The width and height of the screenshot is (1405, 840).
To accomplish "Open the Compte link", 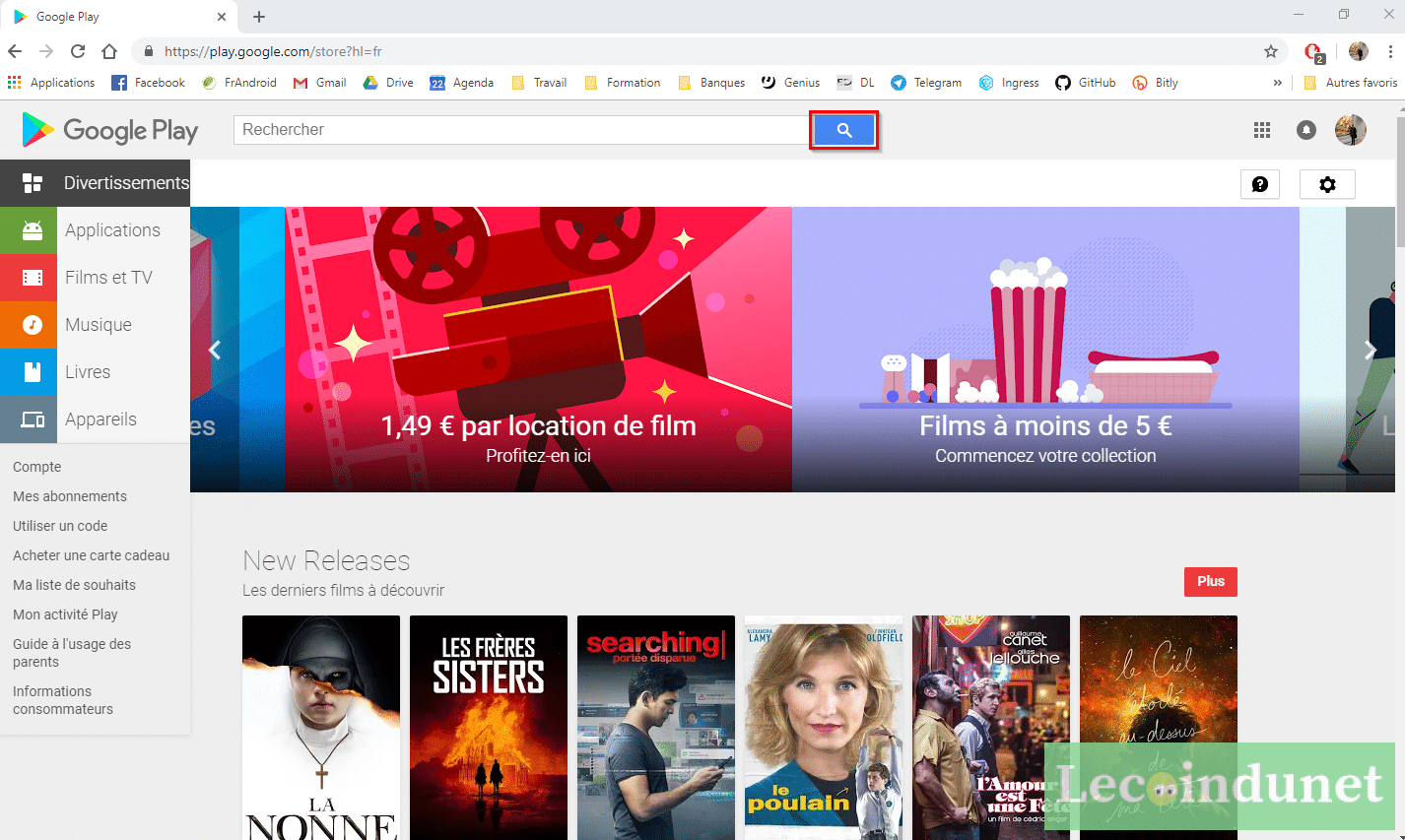I will click(x=36, y=467).
